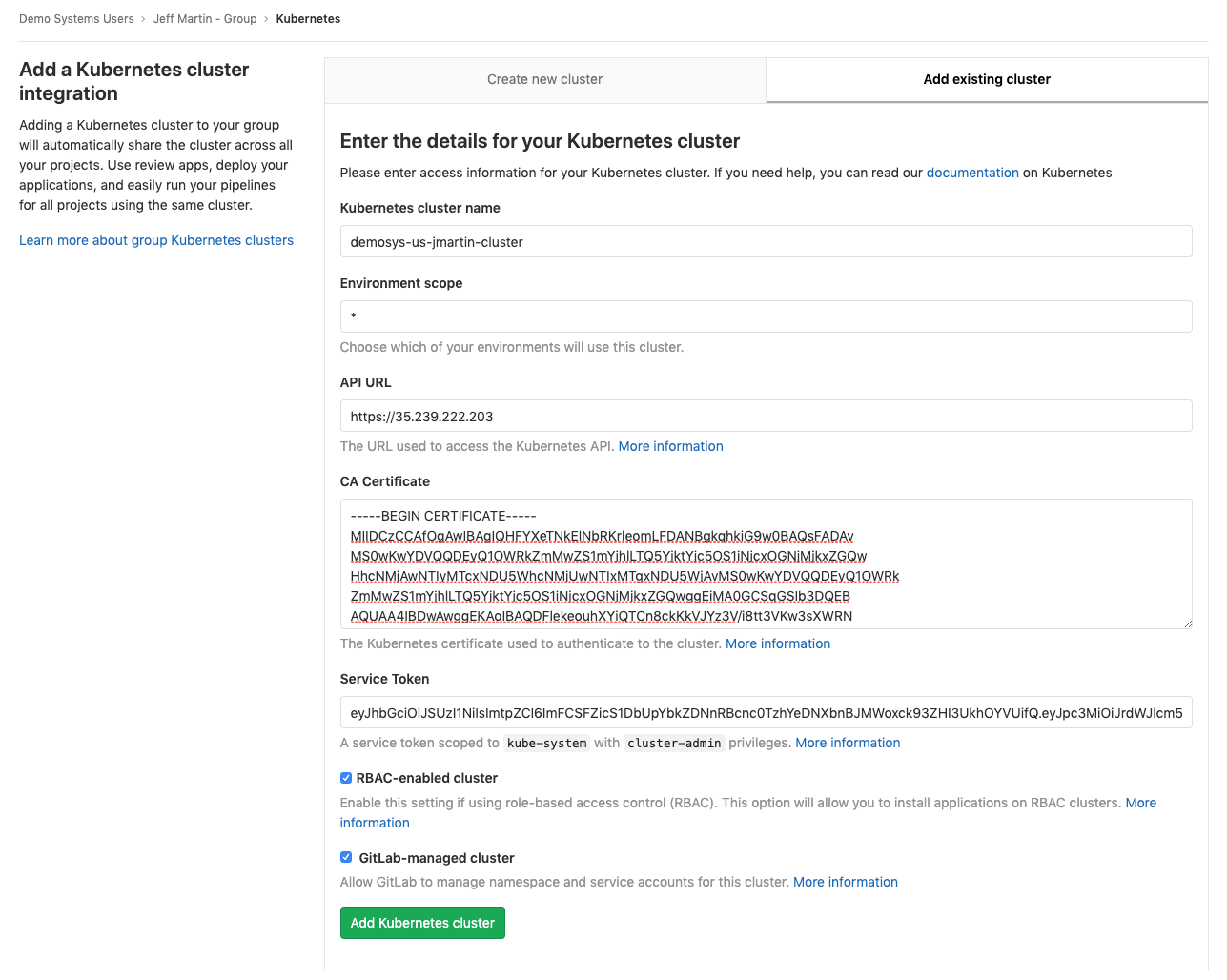Open More information link under API URL
The image size is (1227, 980).
tap(670, 446)
